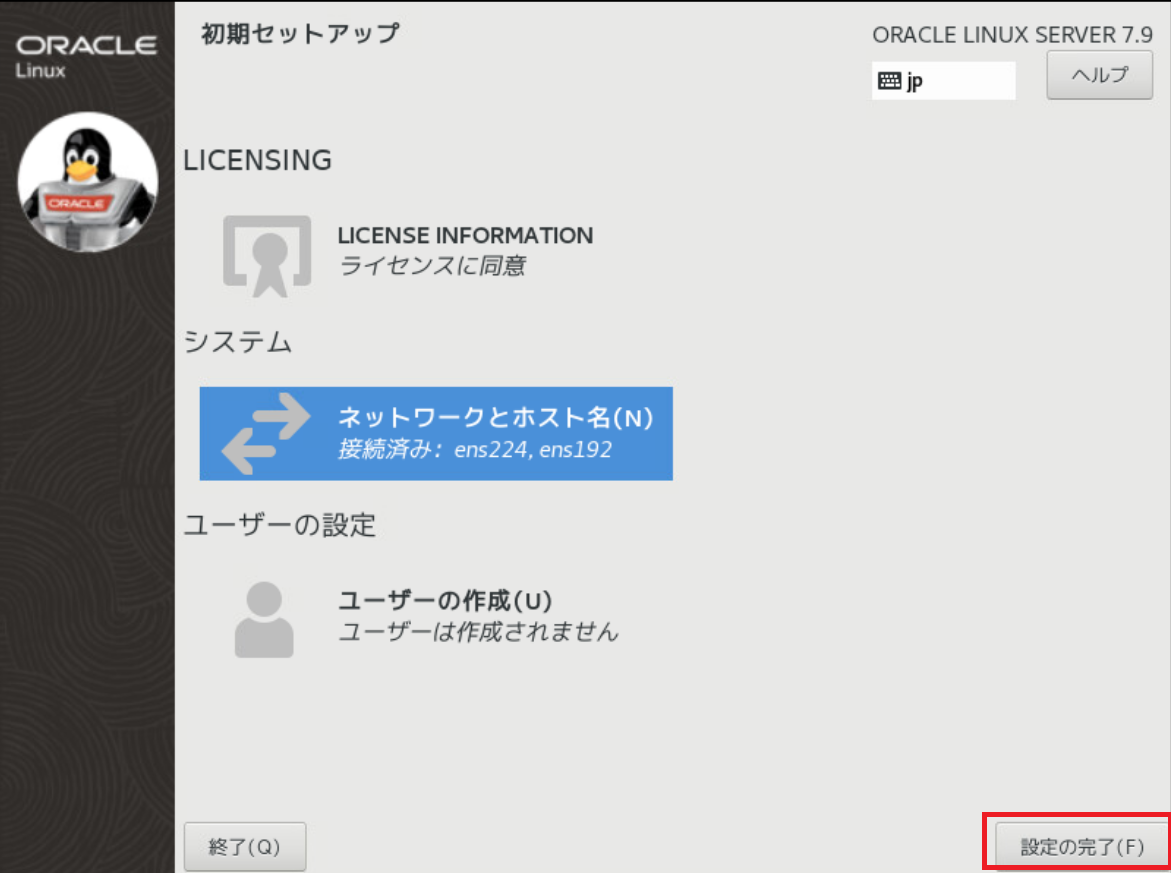Viewport: 1171px width, 873px height.
Task: Click the LICENSING section heading
Action: 258,161
